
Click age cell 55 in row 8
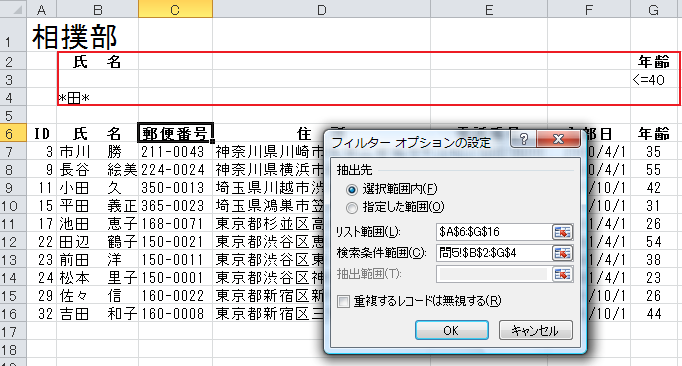654,170
